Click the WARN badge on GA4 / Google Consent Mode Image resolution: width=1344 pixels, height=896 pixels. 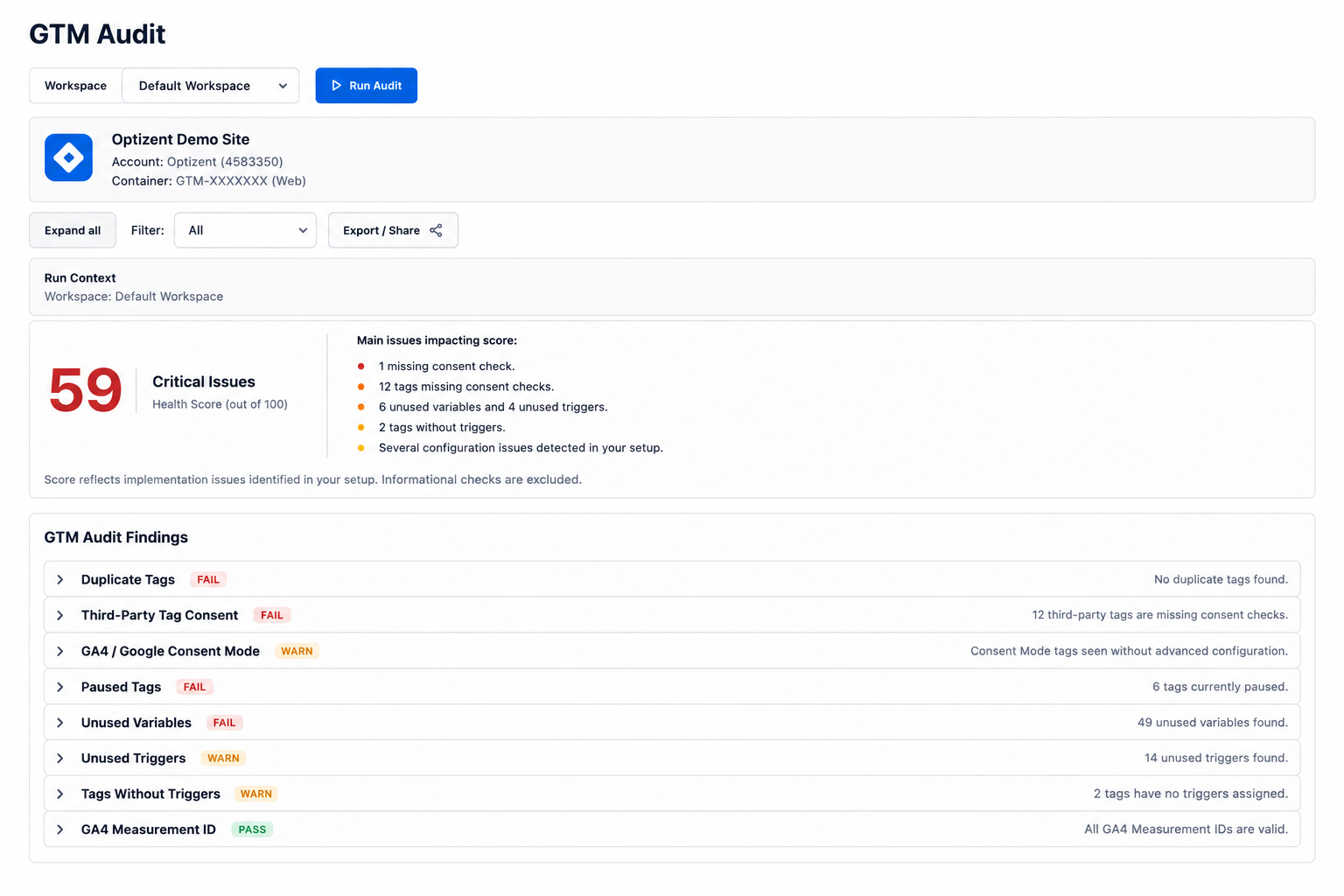tap(297, 651)
